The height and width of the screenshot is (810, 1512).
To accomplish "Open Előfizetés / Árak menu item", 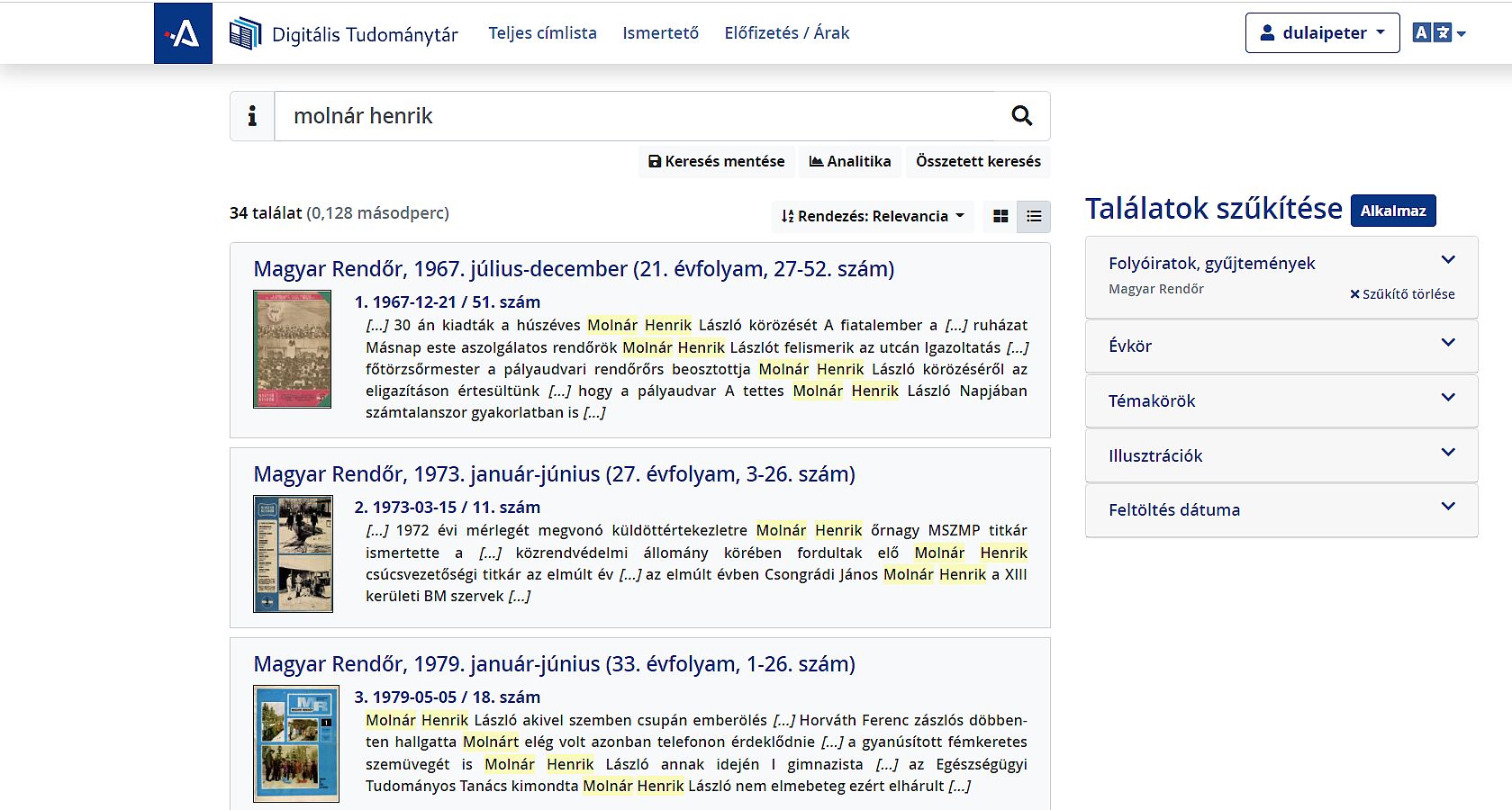I will (786, 33).
